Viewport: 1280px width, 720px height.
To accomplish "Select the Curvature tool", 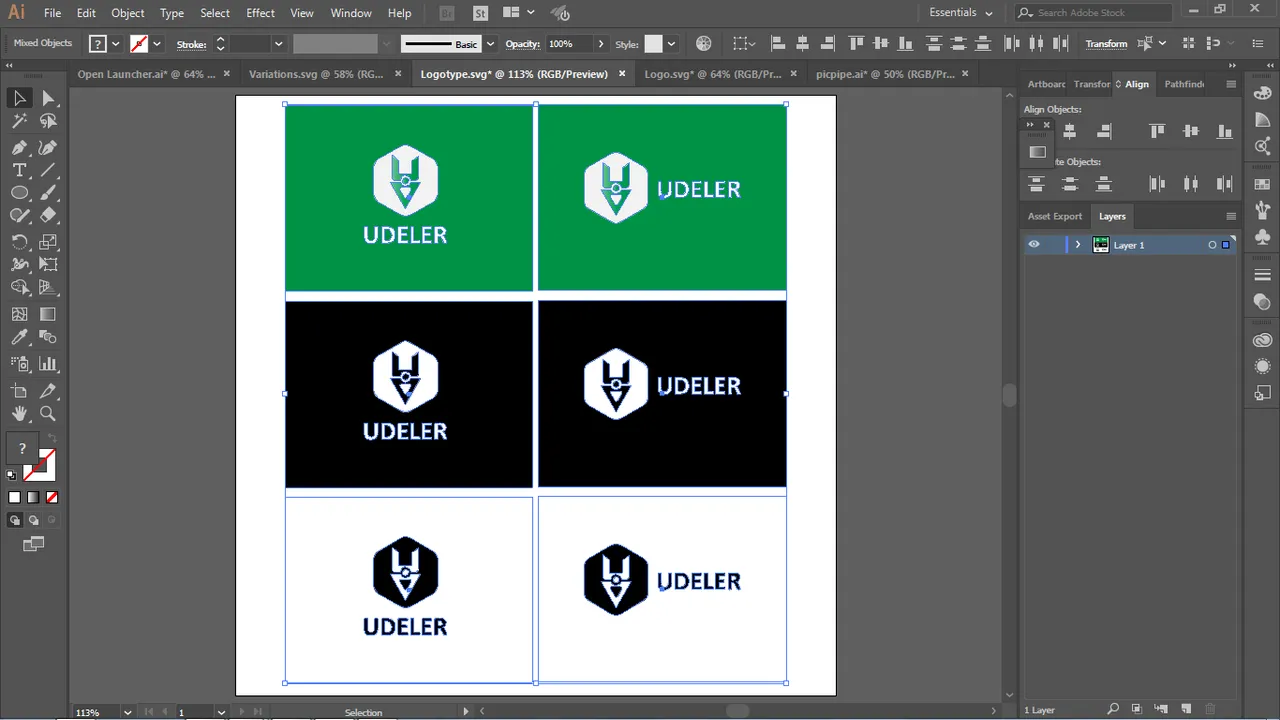I will (x=48, y=147).
